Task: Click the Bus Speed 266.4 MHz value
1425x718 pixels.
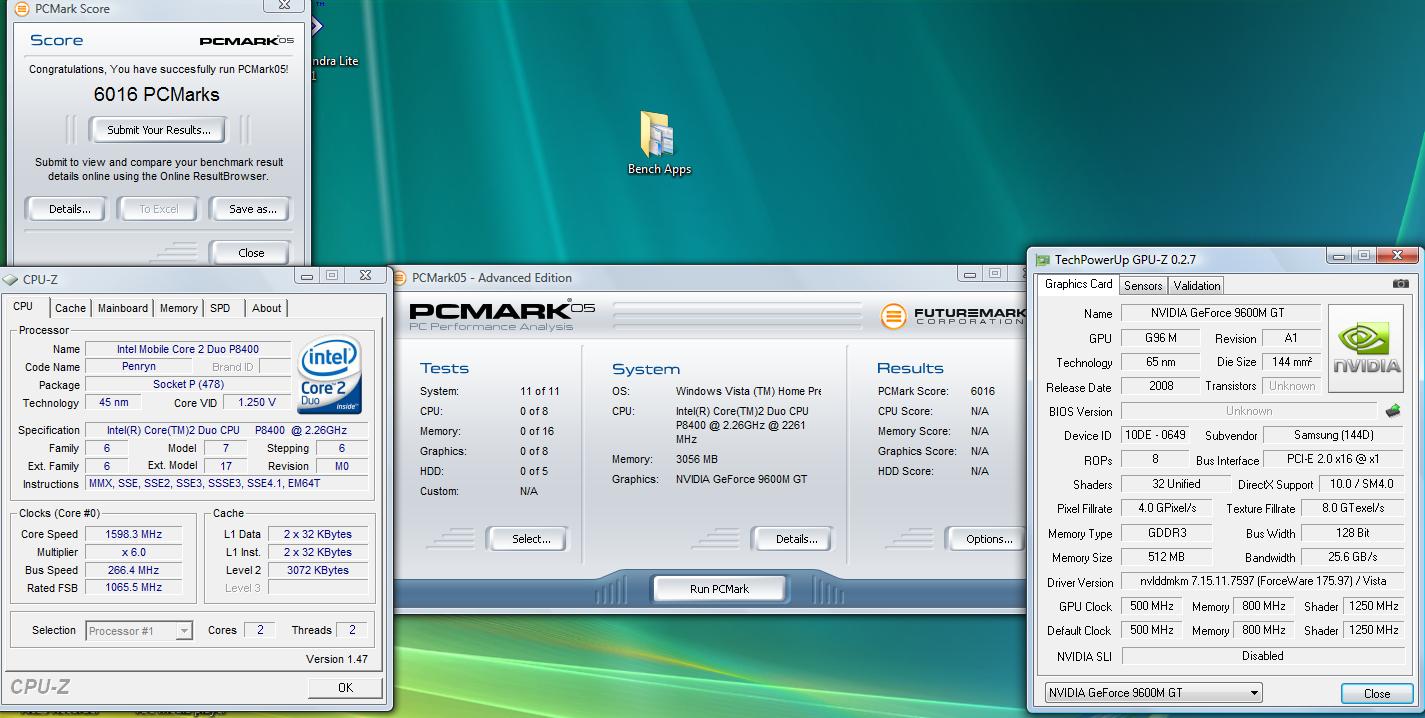Action: tap(133, 570)
